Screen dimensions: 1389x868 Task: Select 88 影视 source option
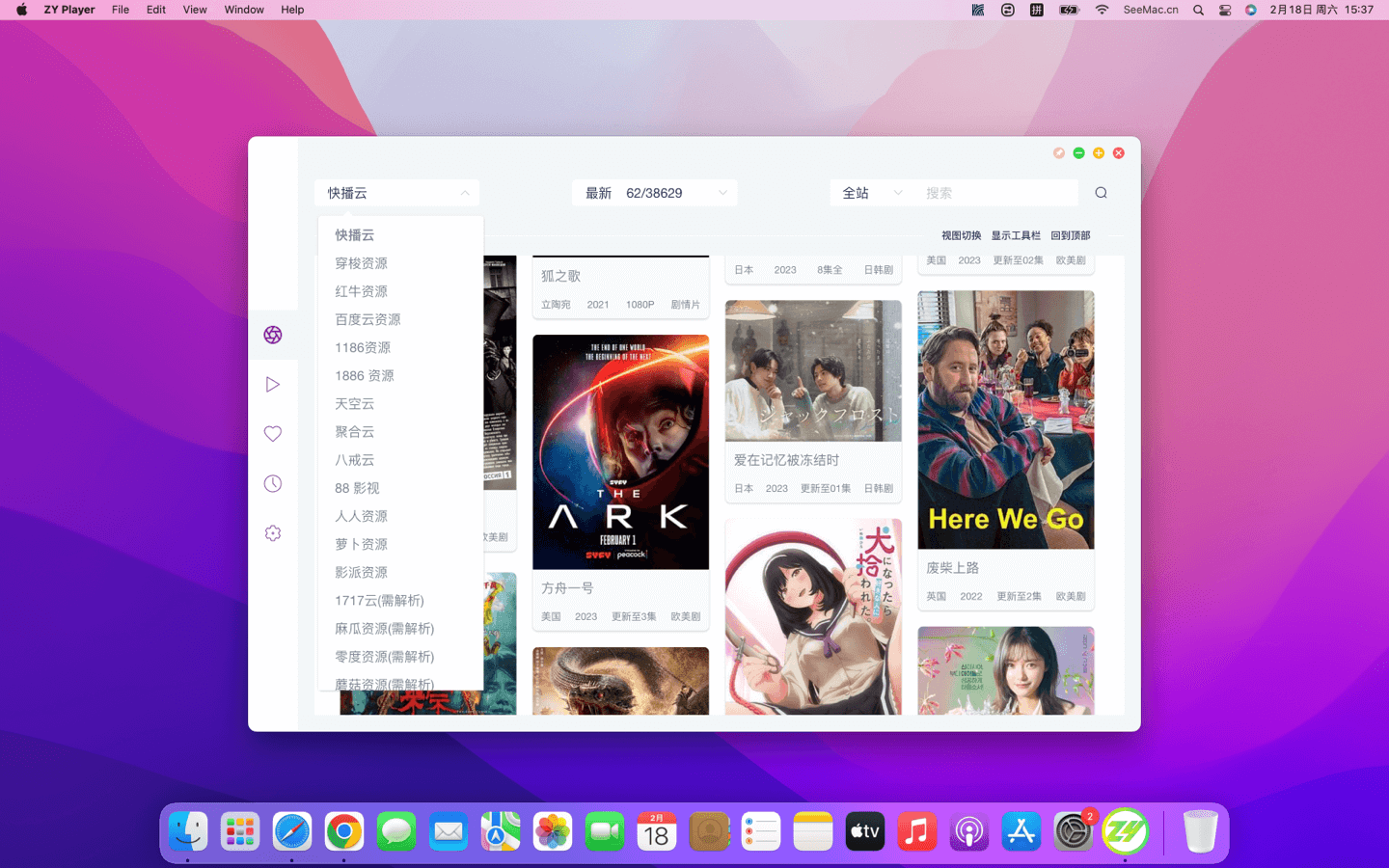coord(357,488)
